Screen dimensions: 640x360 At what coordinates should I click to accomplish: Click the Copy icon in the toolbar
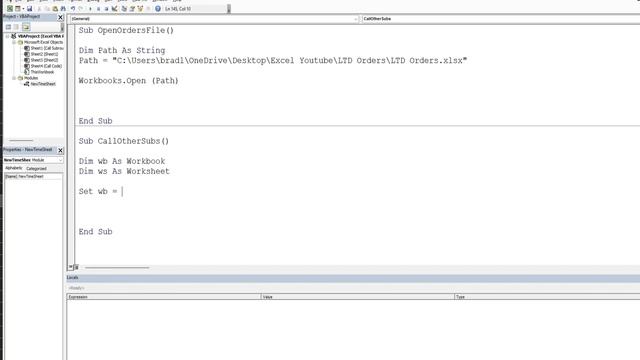[x=47, y=9]
